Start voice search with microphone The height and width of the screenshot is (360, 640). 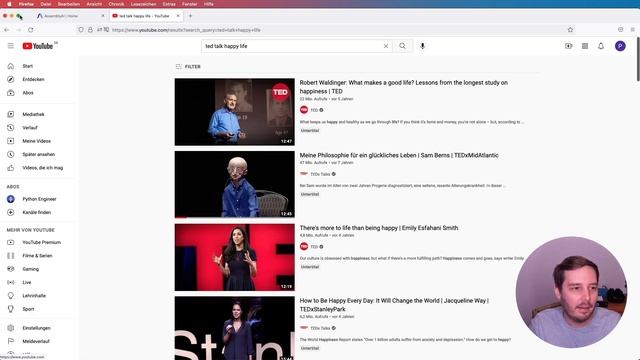[x=422, y=46]
